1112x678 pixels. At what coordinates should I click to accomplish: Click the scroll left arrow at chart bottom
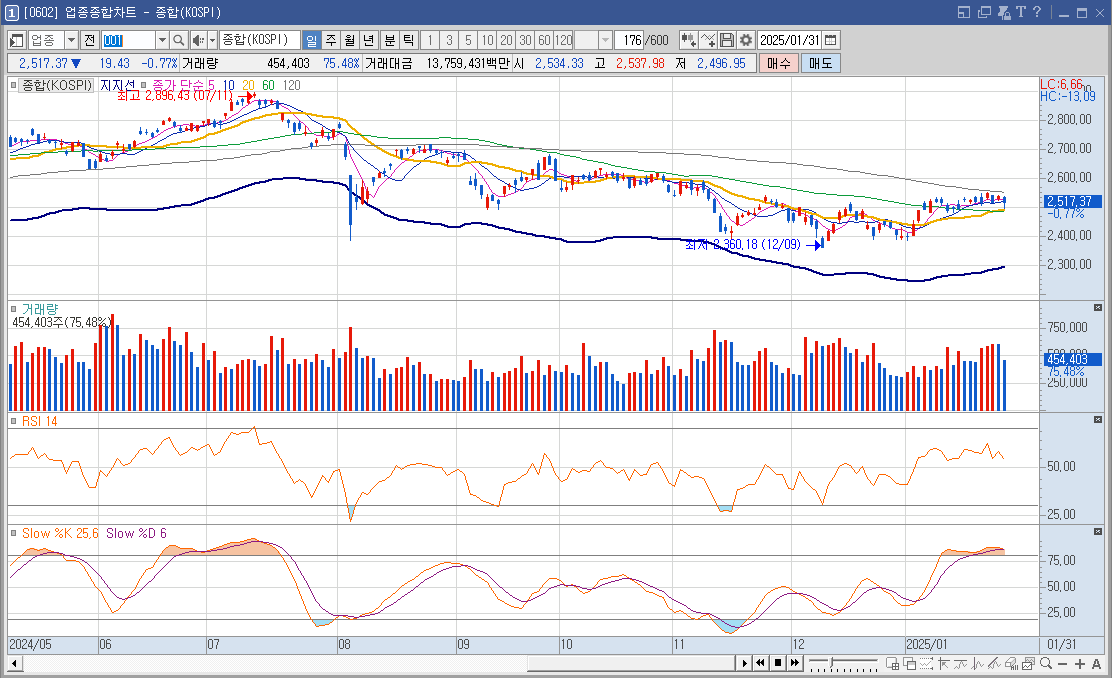pyautogui.click(x=14, y=664)
